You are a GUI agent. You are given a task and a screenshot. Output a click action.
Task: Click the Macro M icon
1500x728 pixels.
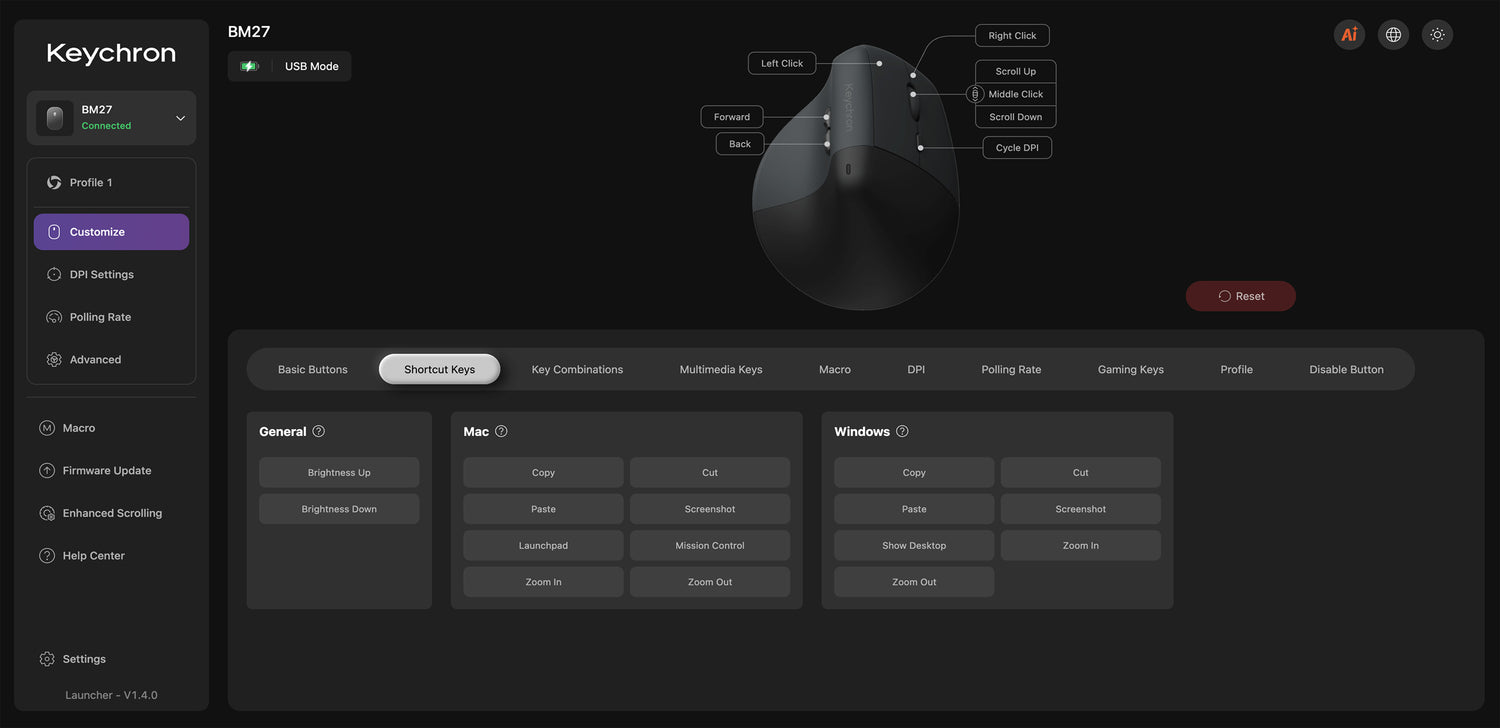(47, 428)
